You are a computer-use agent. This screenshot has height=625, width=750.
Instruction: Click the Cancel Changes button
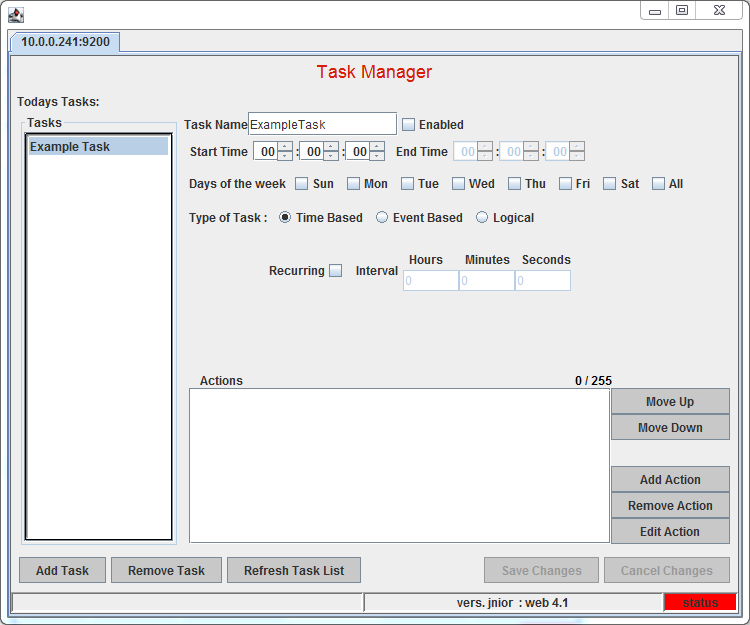click(667, 570)
